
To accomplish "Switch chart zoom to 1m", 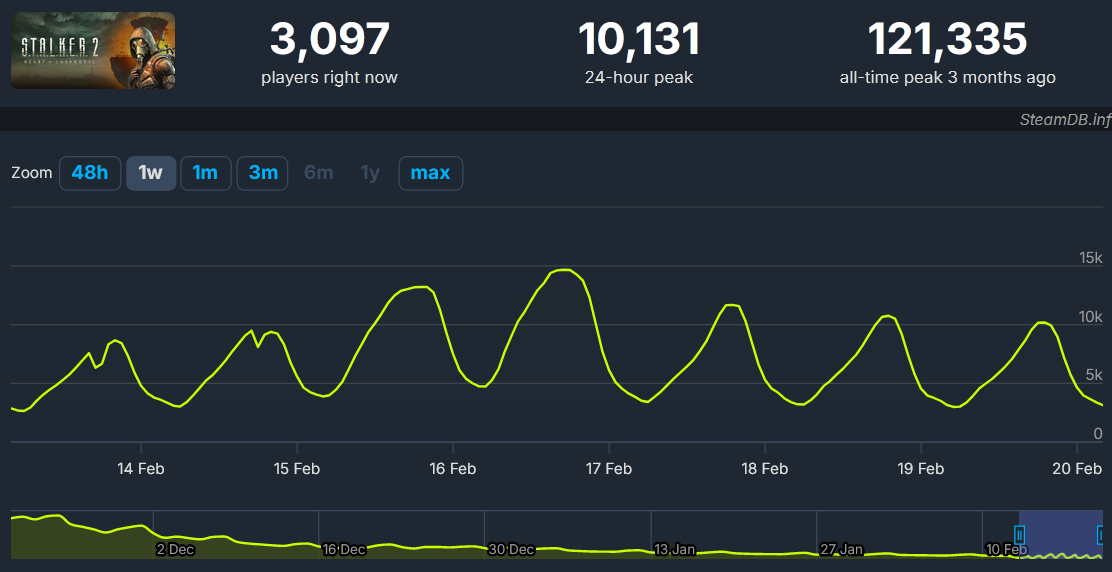I will (206, 173).
